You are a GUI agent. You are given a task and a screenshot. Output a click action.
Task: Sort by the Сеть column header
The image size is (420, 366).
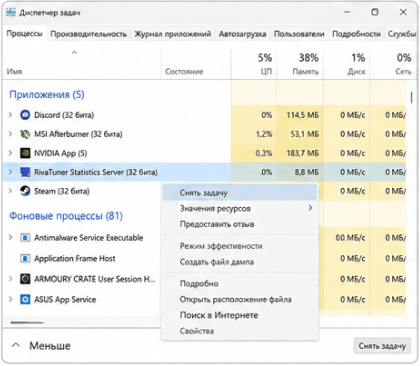click(x=393, y=64)
